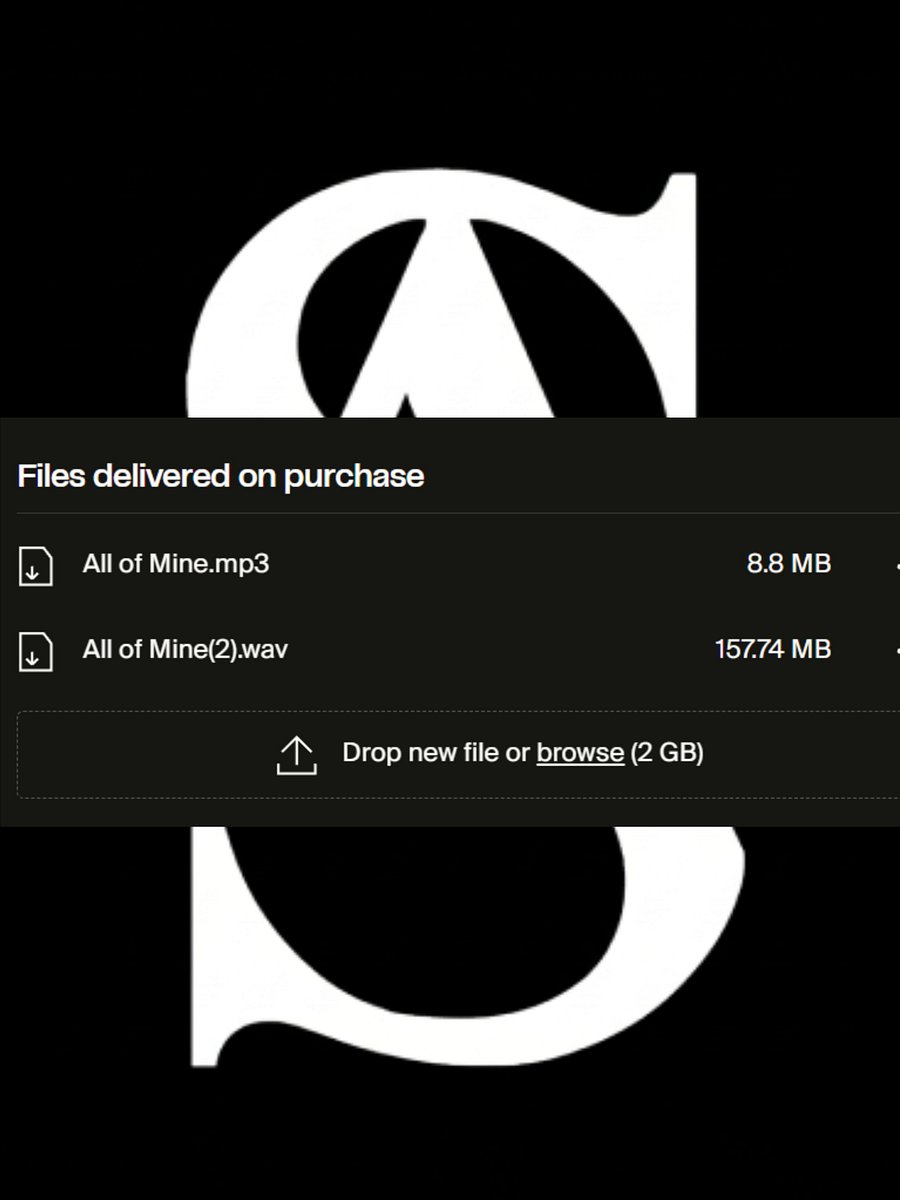Open the browse link to pick a file
The width and height of the screenshot is (900, 1200).
click(580, 753)
